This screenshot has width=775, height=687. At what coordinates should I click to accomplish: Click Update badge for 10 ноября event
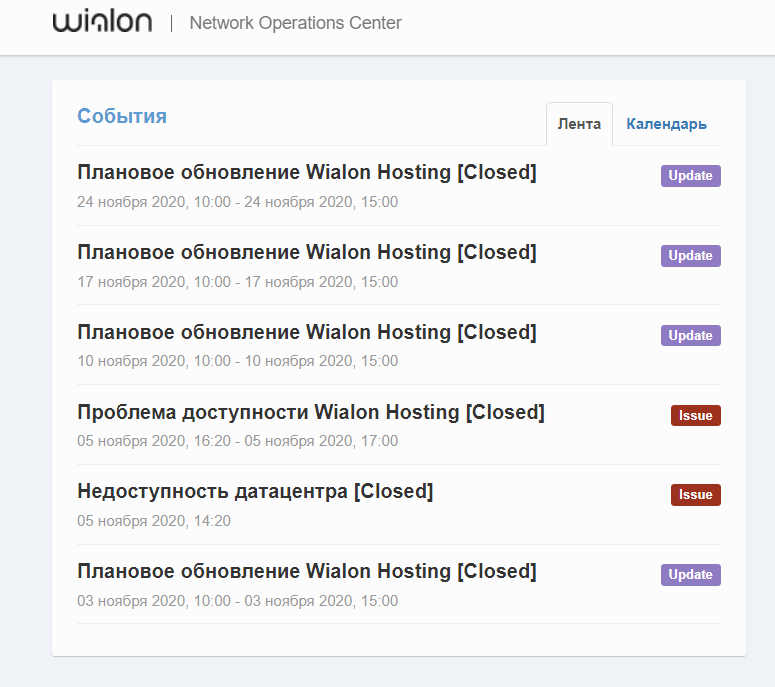coord(690,336)
